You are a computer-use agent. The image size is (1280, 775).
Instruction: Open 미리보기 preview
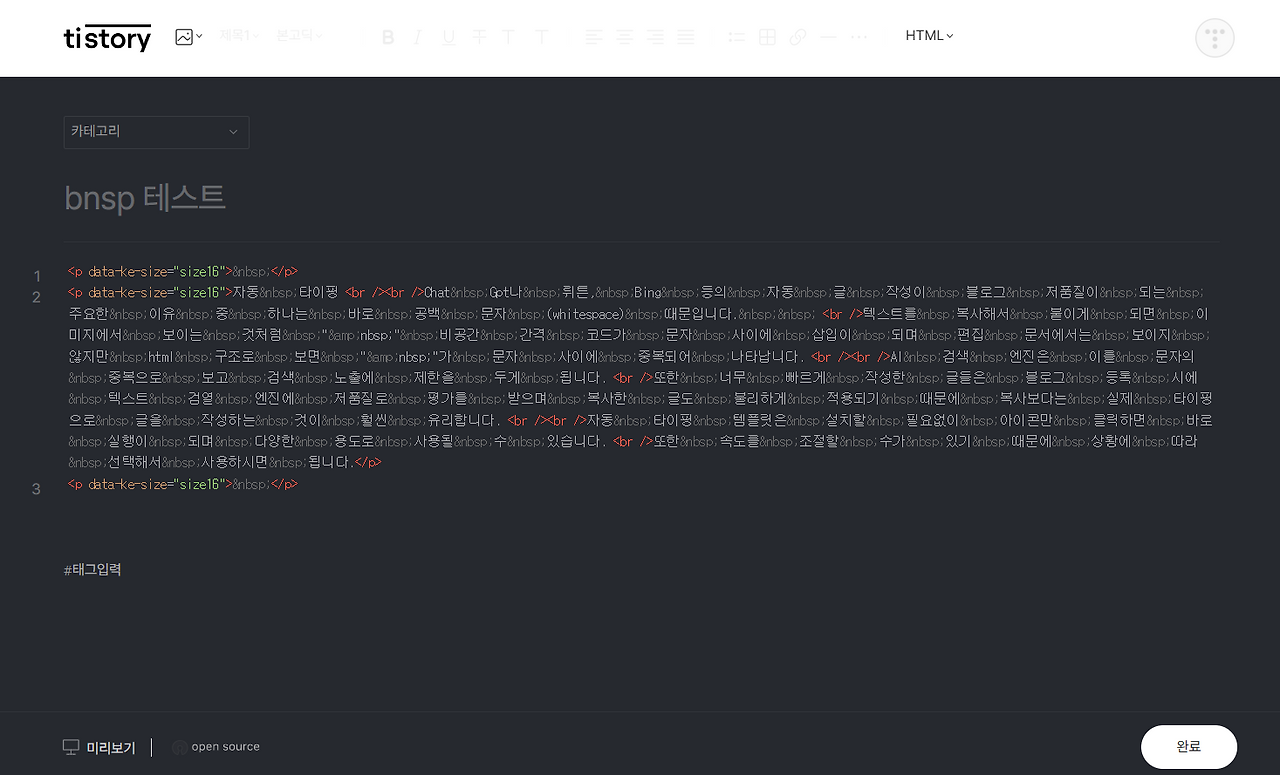pos(99,747)
